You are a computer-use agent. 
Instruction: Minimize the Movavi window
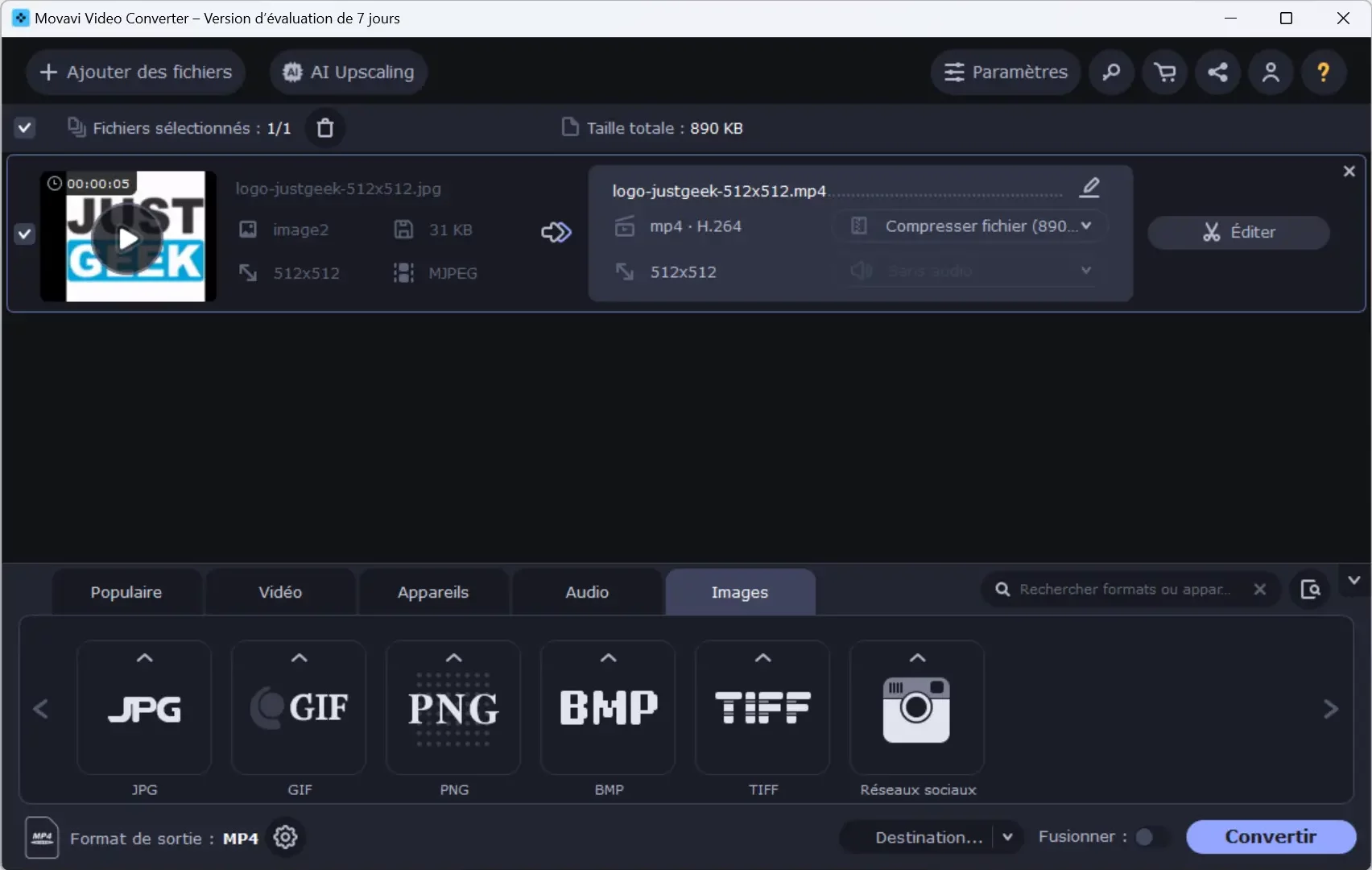click(1230, 18)
